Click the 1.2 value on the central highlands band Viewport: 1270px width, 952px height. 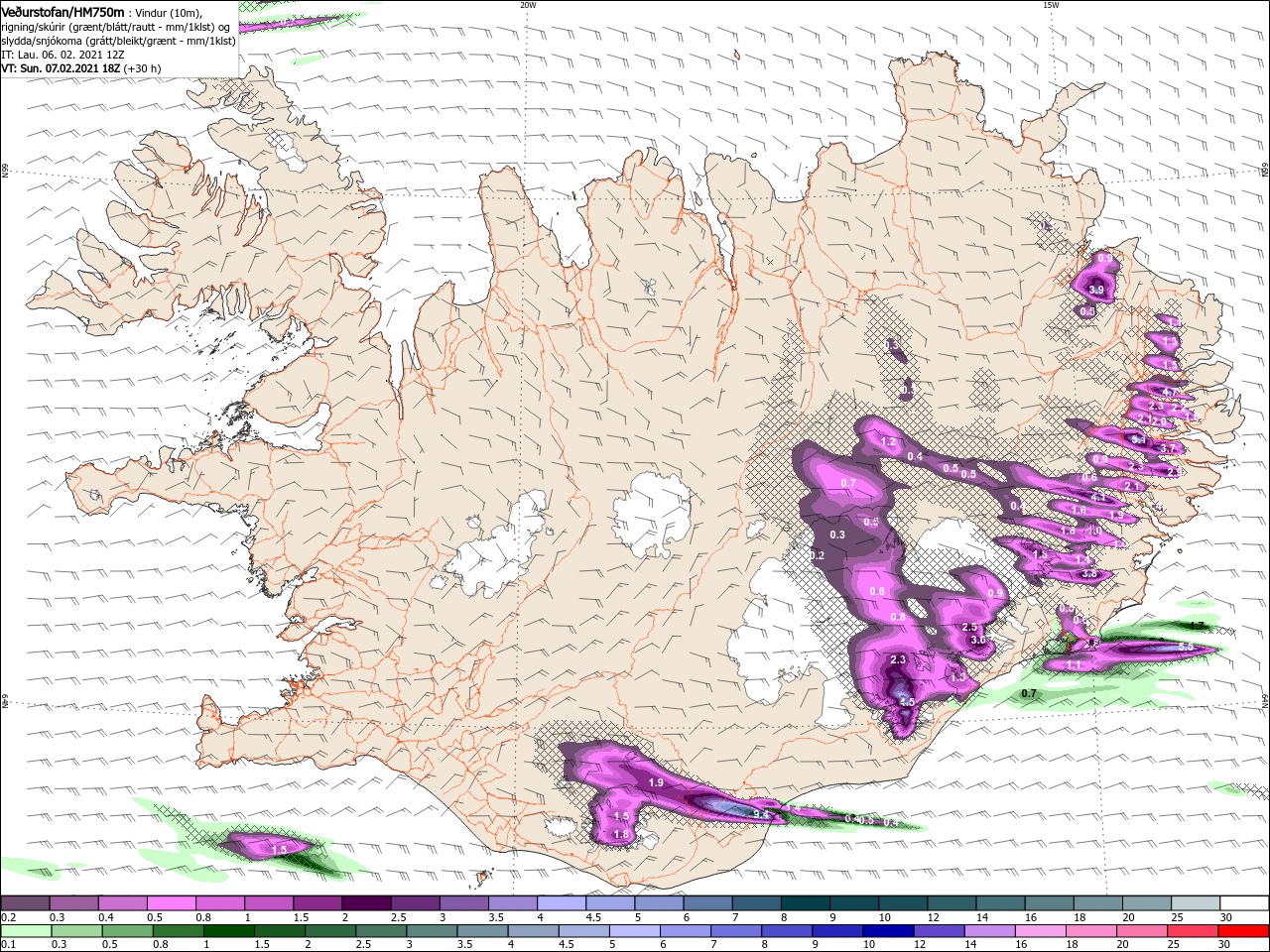pos(889,442)
